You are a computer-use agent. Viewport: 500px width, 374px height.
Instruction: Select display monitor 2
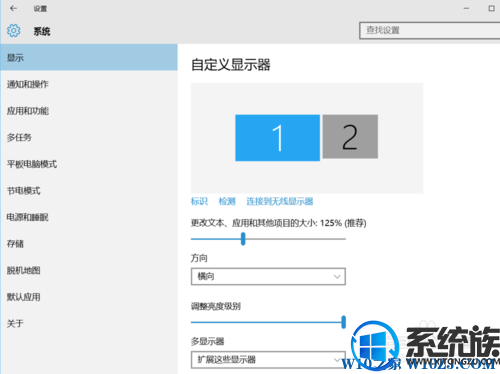350,137
